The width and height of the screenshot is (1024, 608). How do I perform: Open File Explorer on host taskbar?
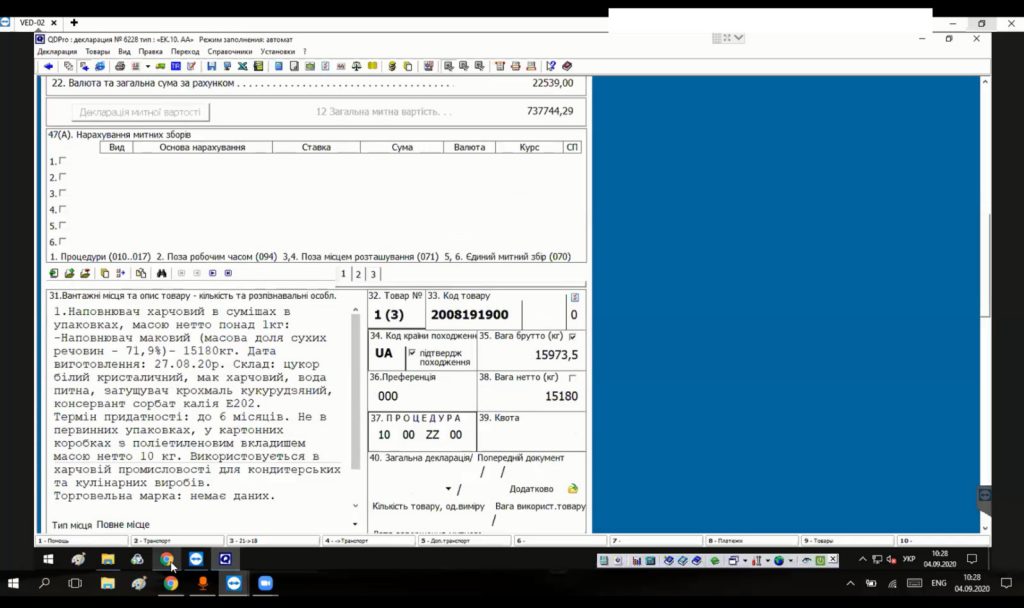click(108, 583)
